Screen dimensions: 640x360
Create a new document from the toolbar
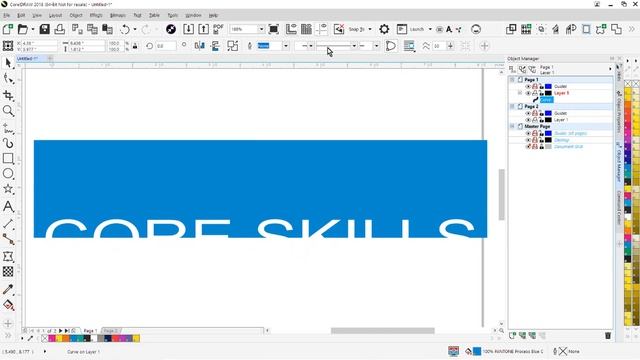[x=8, y=29]
